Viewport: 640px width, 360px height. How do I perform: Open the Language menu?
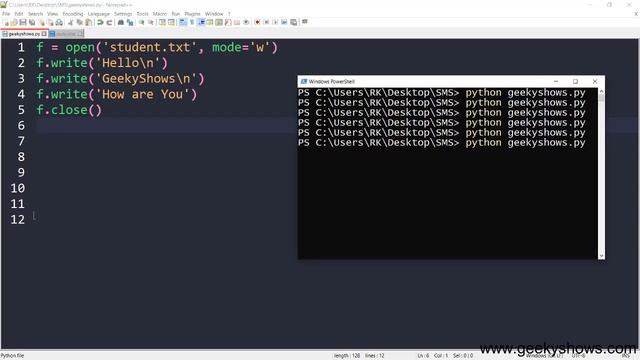(98, 14)
